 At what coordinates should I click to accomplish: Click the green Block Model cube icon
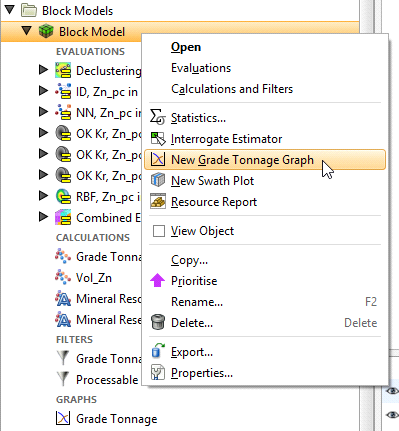(46, 31)
